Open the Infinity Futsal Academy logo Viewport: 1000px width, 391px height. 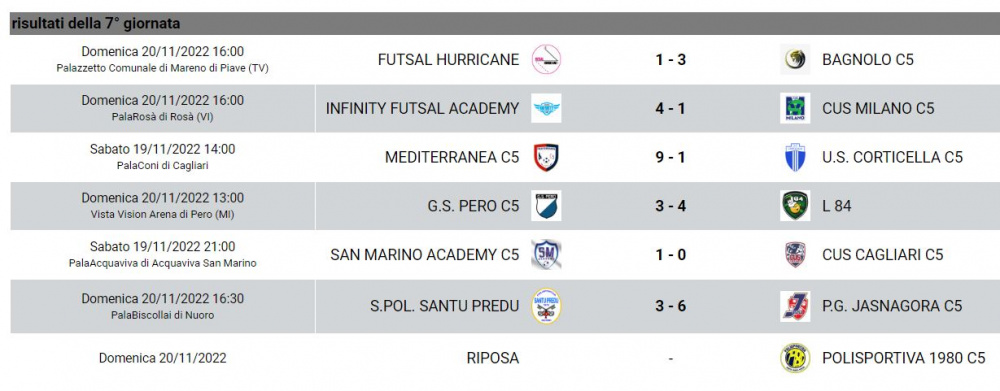546,108
